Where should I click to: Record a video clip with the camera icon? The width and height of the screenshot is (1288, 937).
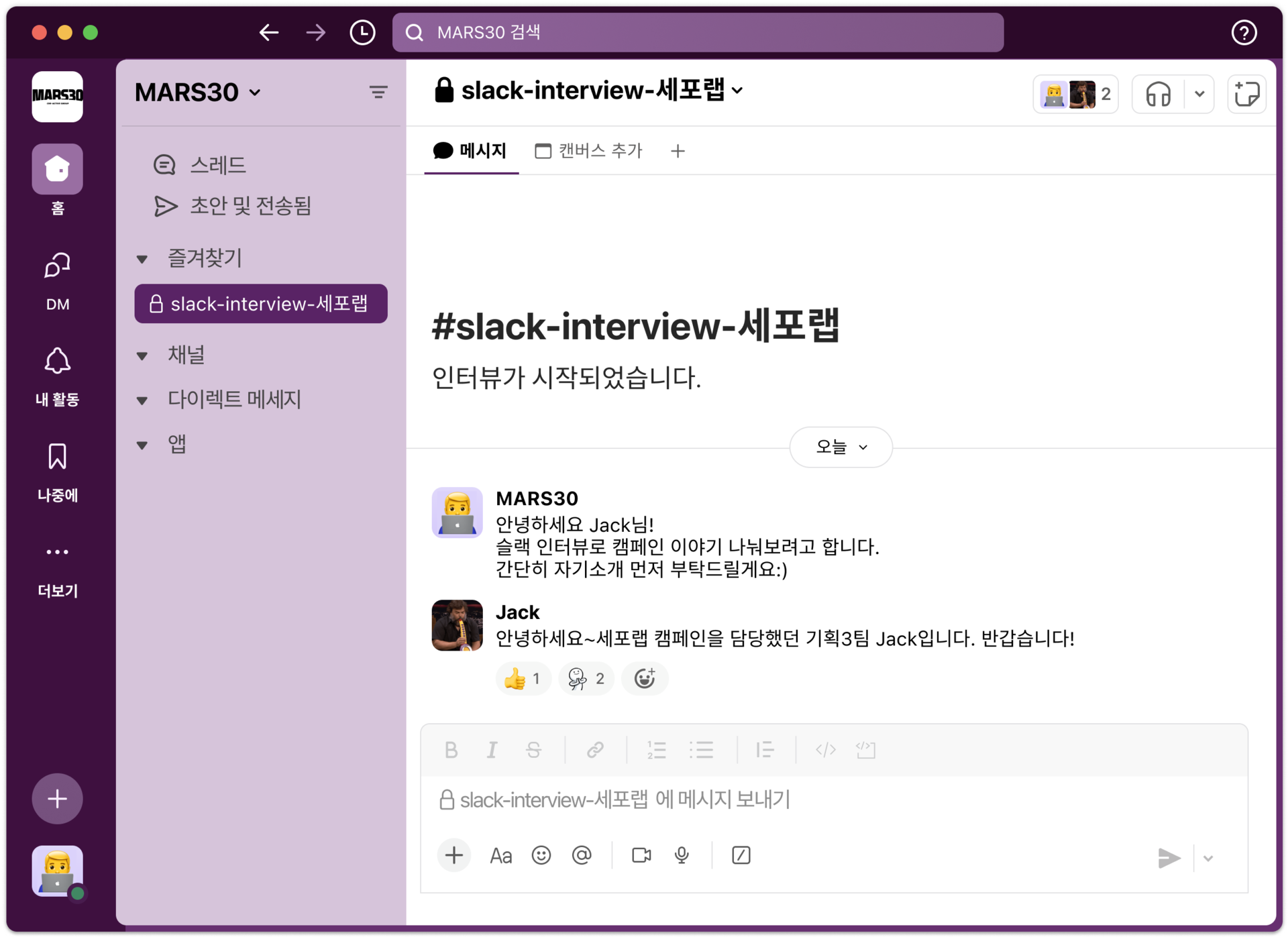click(x=641, y=855)
